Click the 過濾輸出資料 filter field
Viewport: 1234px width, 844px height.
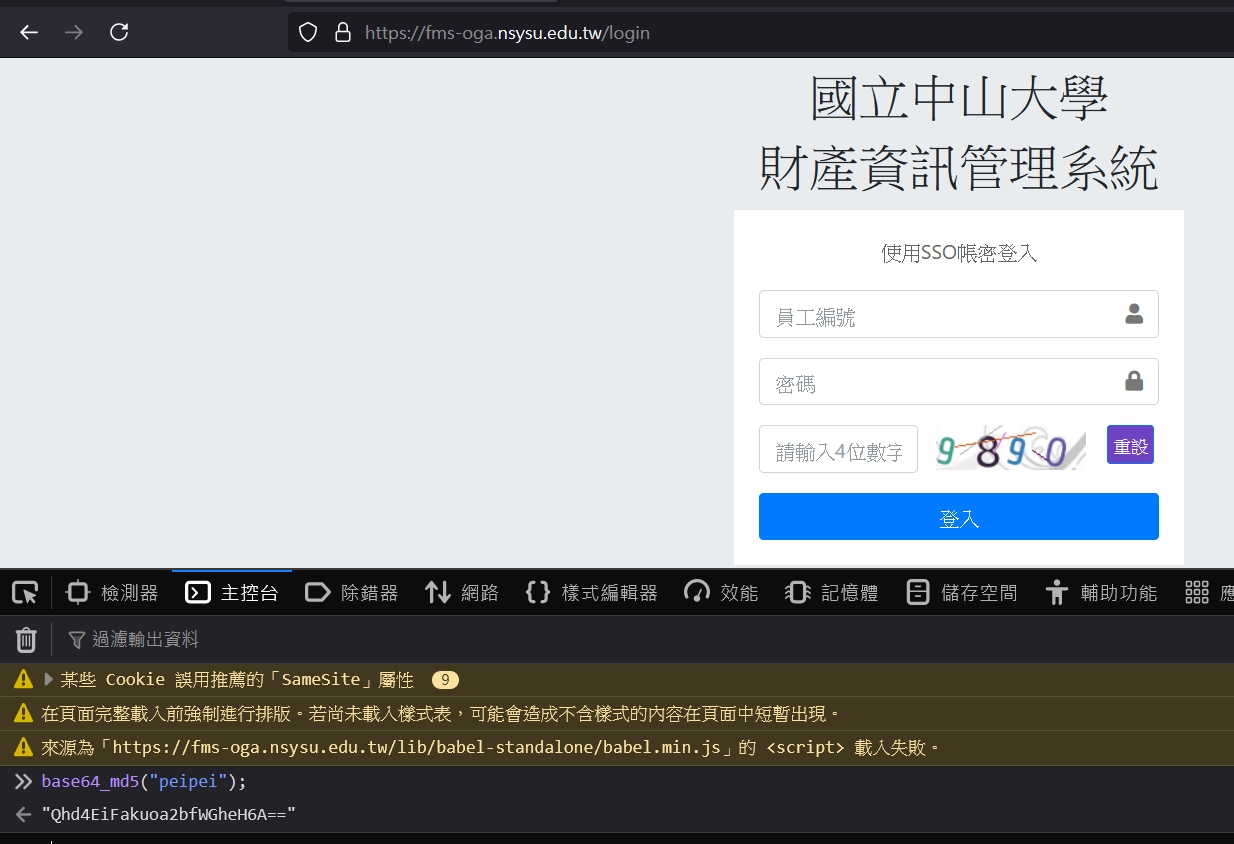tap(145, 639)
